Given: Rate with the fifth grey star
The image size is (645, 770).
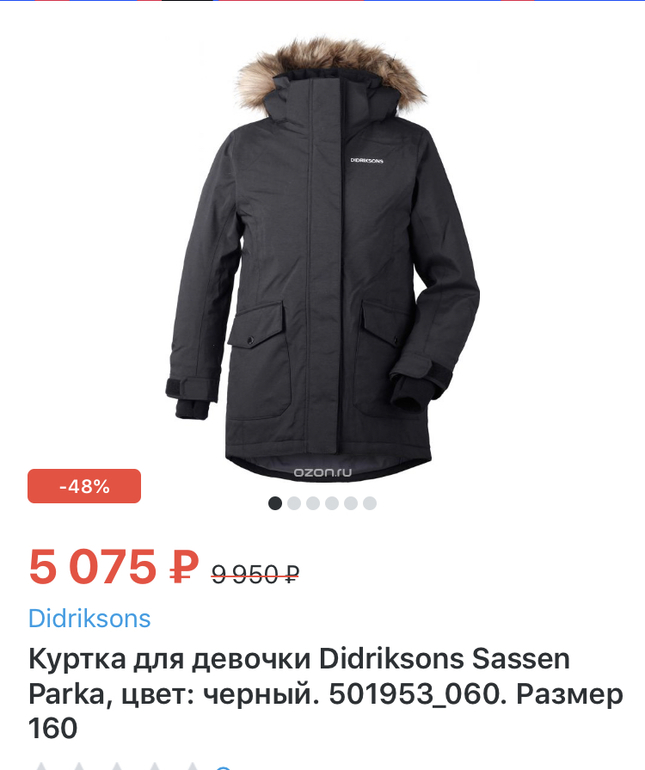Looking at the screenshot, I should (x=192, y=766).
